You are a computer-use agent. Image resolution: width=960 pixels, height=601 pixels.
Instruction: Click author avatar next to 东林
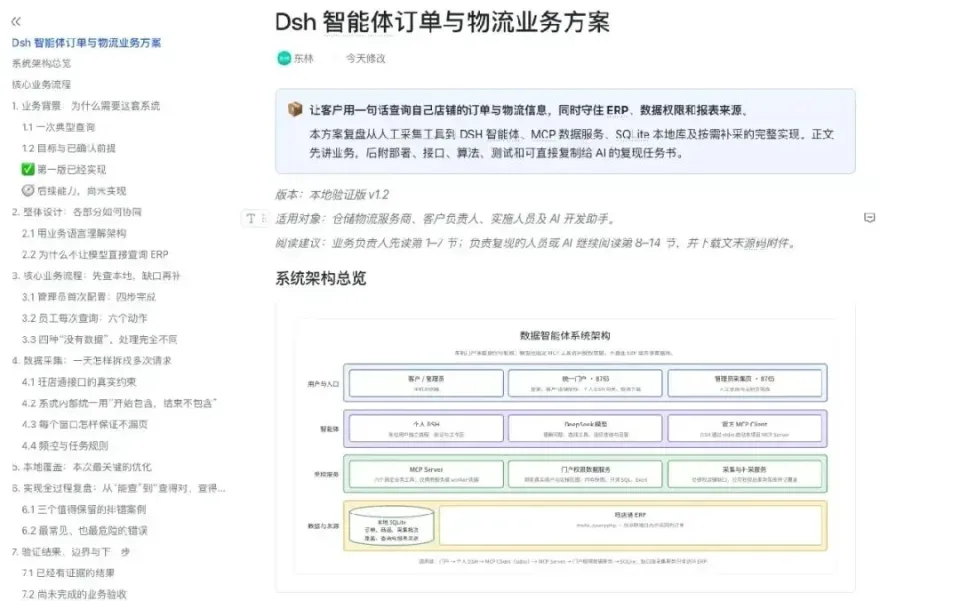tap(283, 58)
